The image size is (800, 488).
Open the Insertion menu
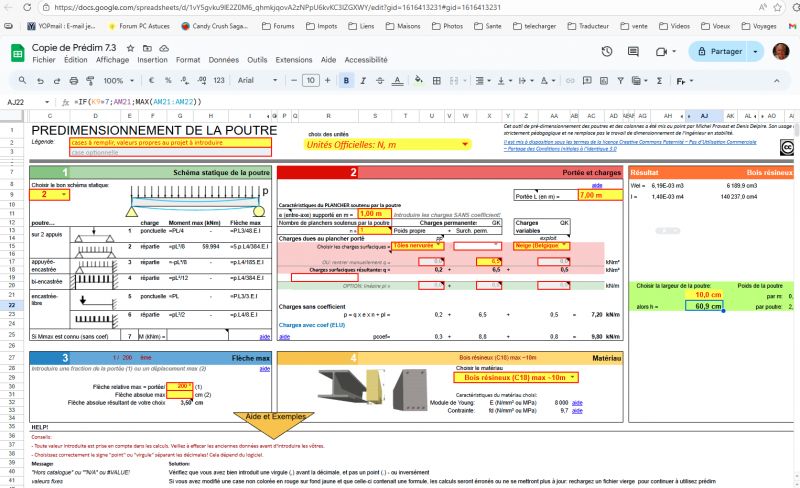click(x=152, y=60)
